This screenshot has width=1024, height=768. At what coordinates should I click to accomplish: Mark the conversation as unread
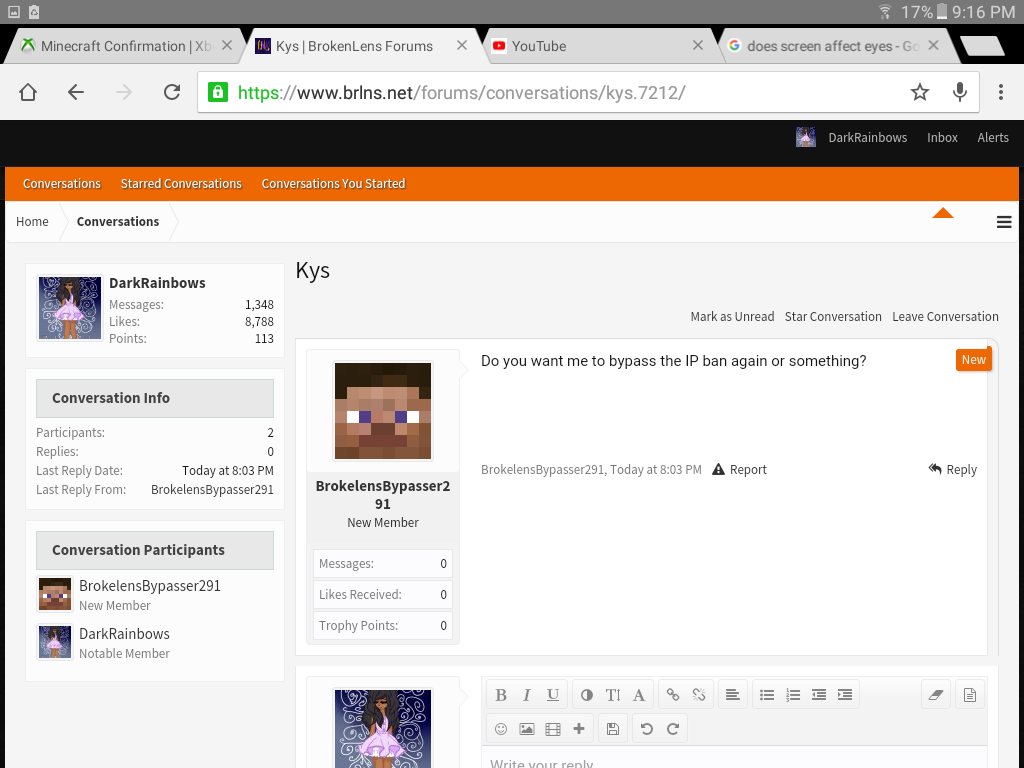[x=732, y=317]
